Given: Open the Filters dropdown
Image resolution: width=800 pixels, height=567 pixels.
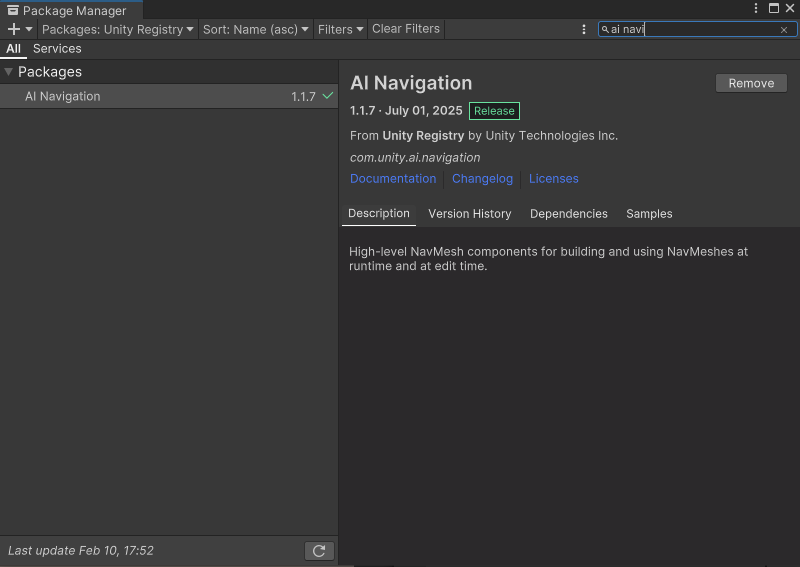Looking at the screenshot, I should point(340,29).
